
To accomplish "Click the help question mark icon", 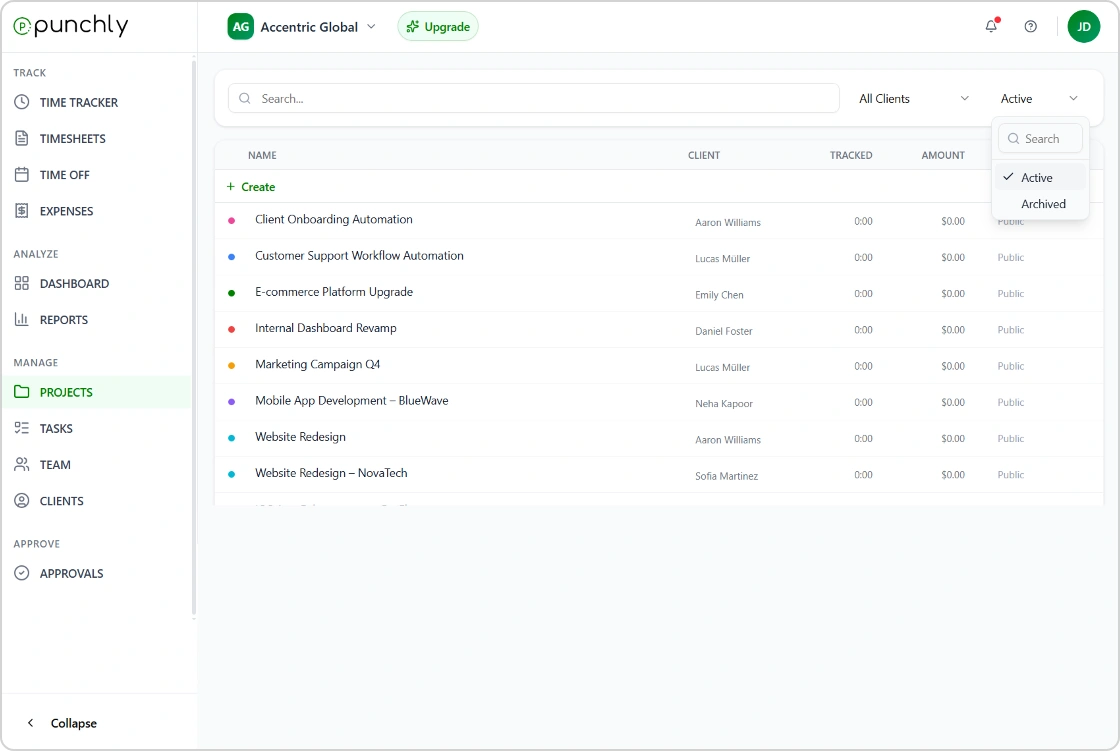I will (x=1031, y=27).
